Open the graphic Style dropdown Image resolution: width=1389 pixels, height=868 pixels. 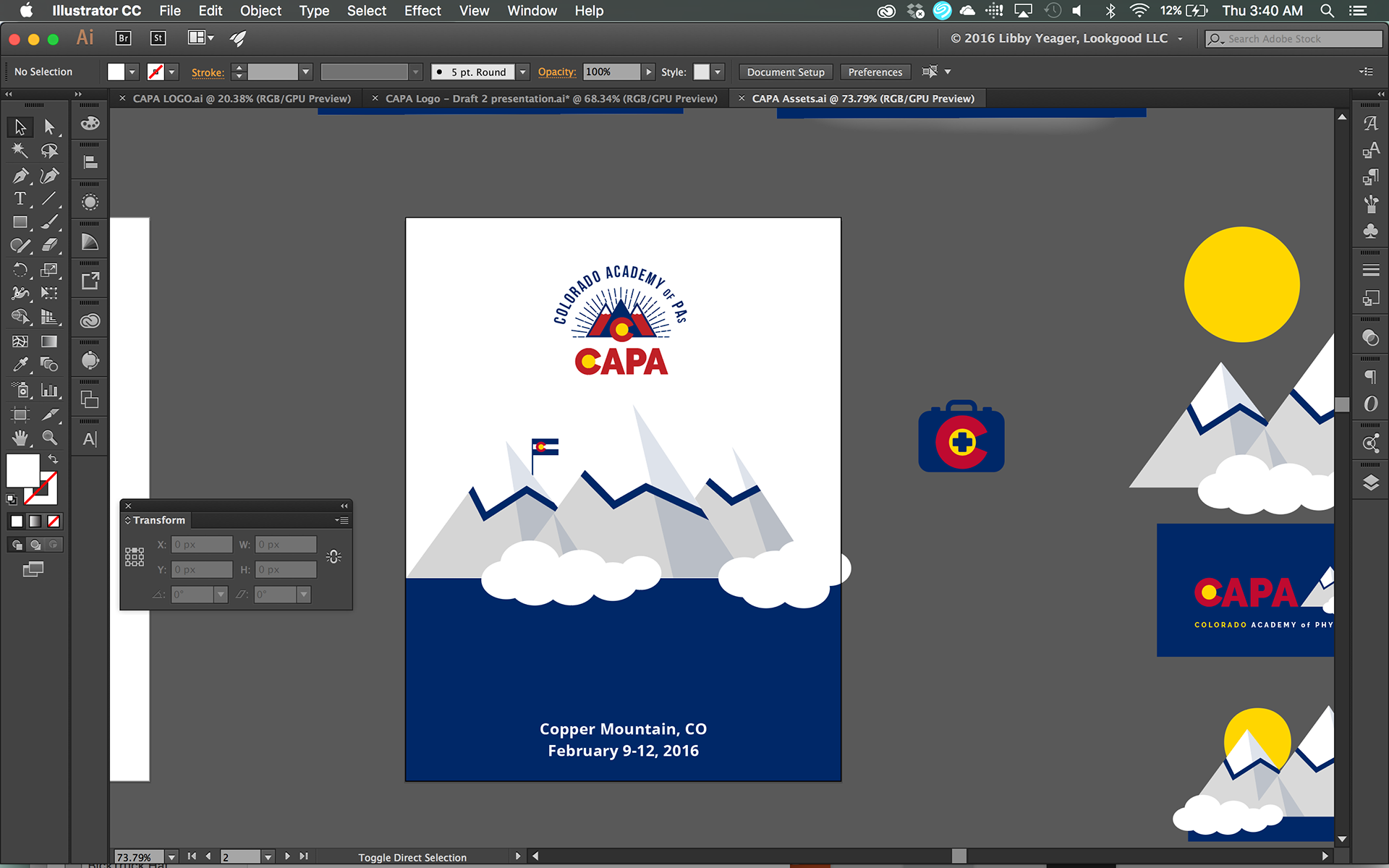coord(718,72)
